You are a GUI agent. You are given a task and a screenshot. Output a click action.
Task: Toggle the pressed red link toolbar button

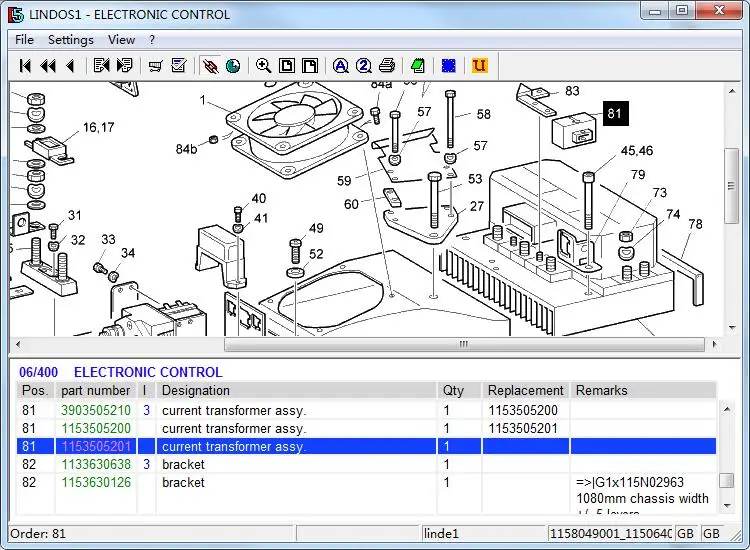point(210,66)
